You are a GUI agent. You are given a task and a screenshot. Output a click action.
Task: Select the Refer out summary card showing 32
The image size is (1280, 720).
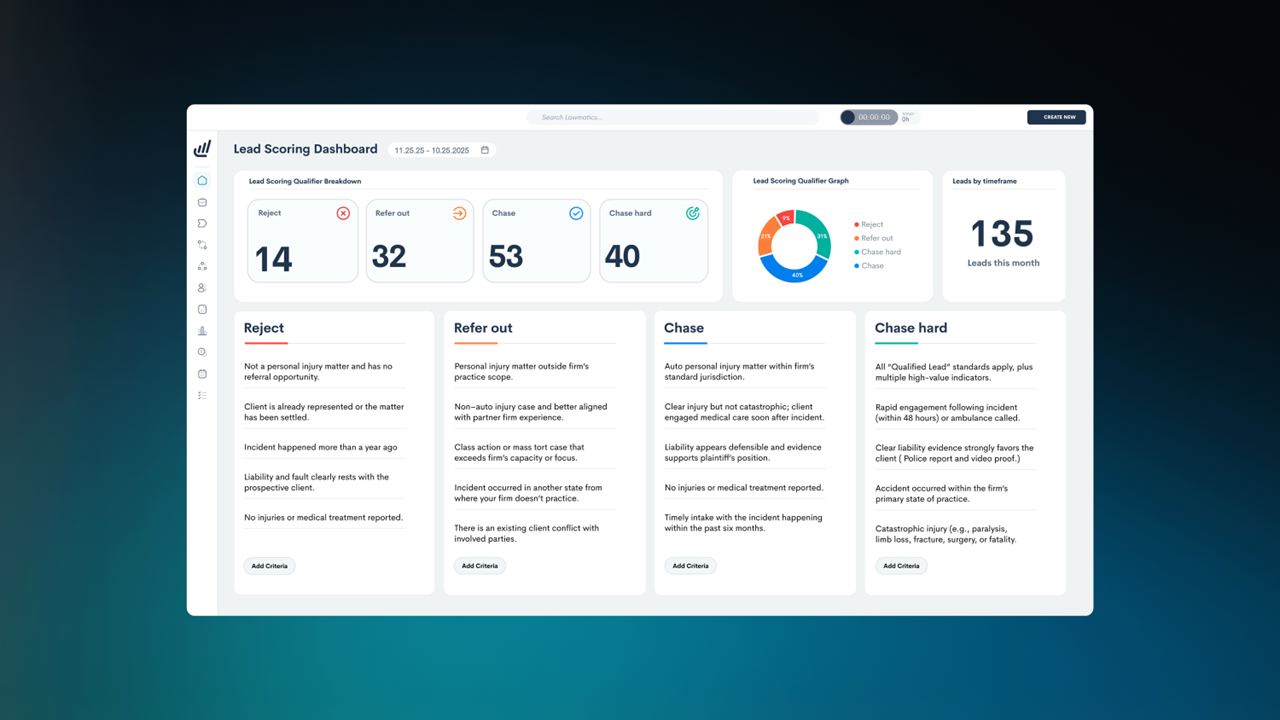(x=420, y=241)
